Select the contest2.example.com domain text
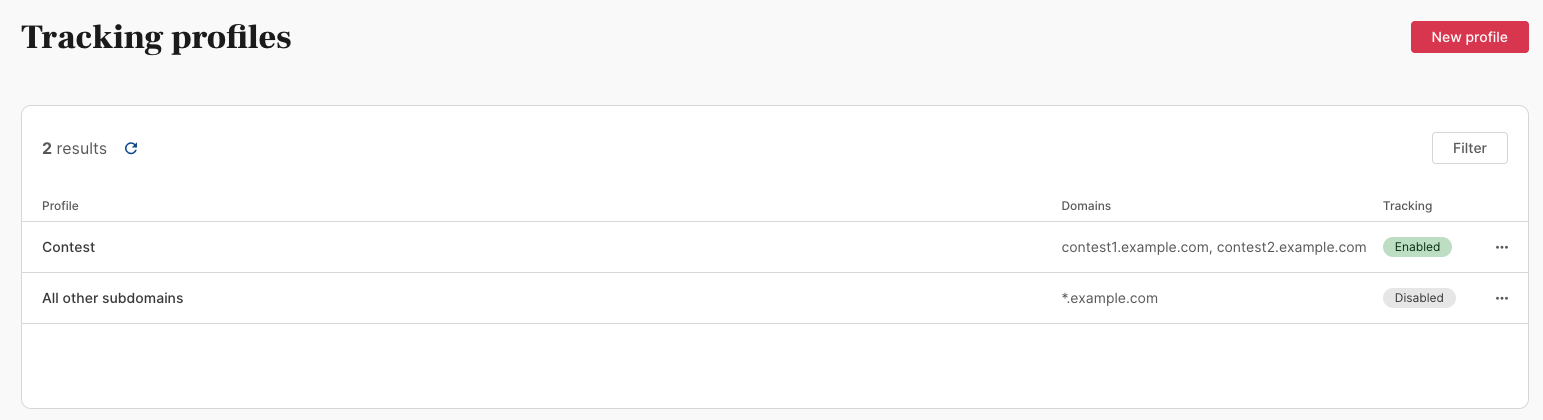This screenshot has width=1543, height=420. point(1291,247)
